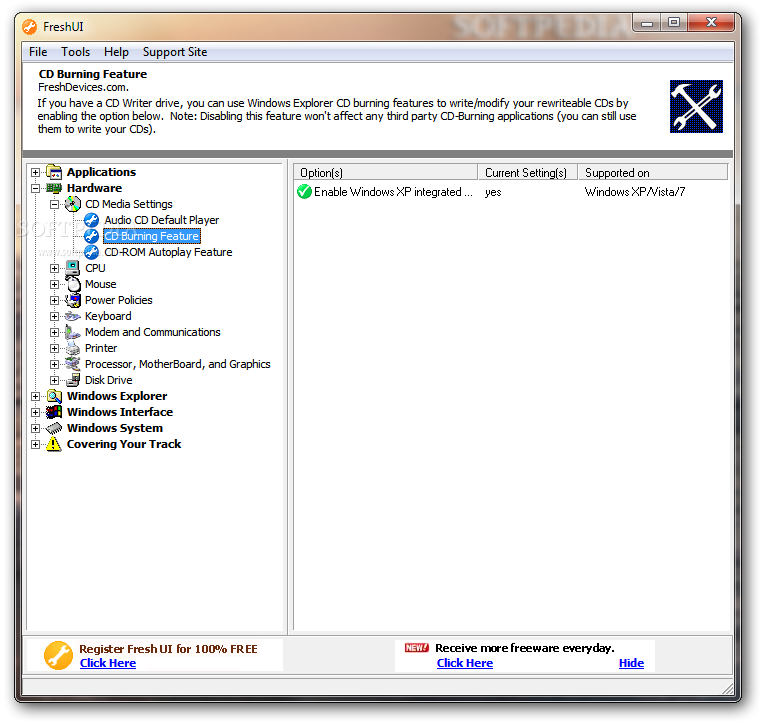Click the Printer icon in the tree

point(73,348)
